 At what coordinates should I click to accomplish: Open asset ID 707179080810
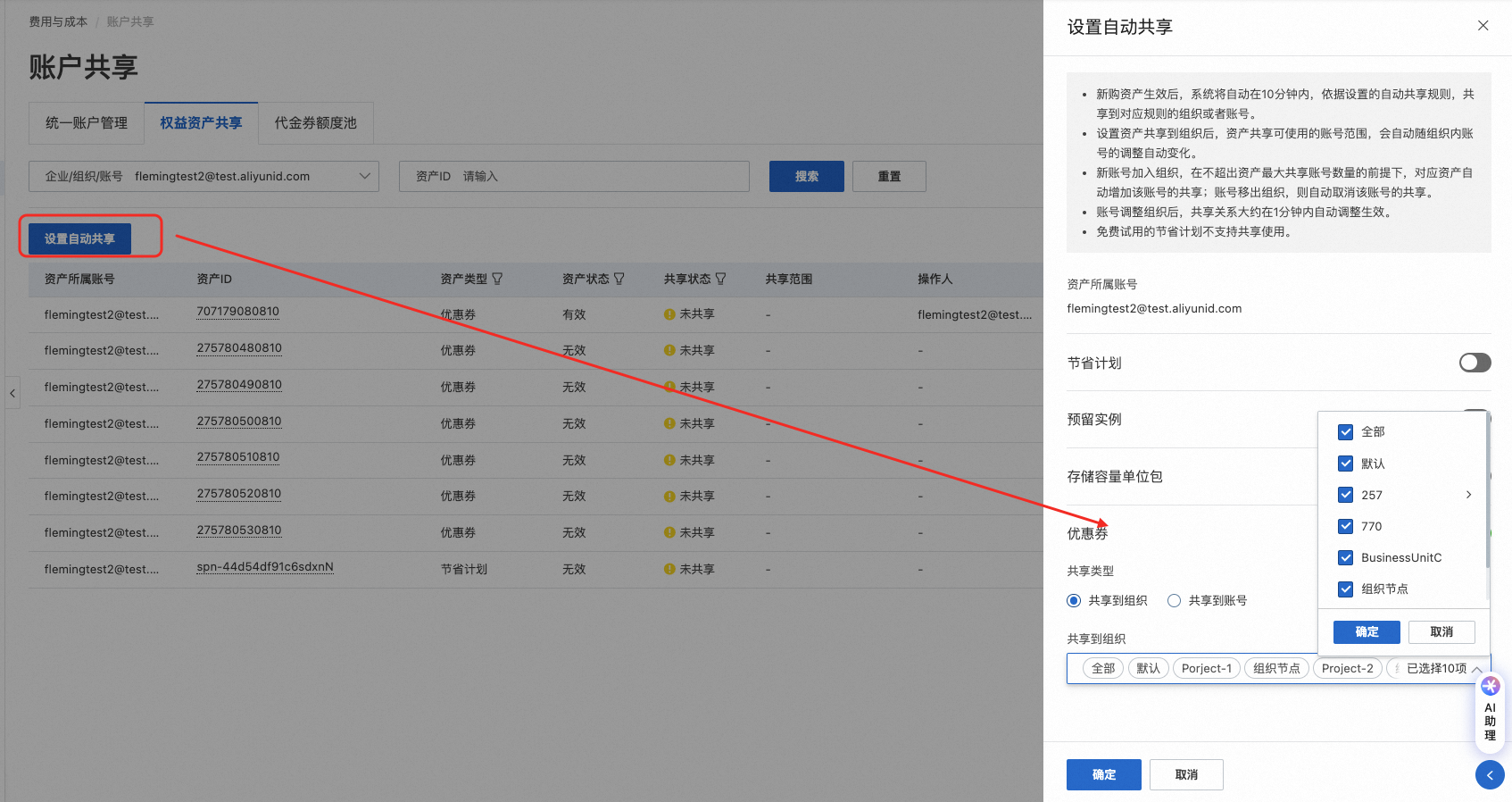point(238,312)
